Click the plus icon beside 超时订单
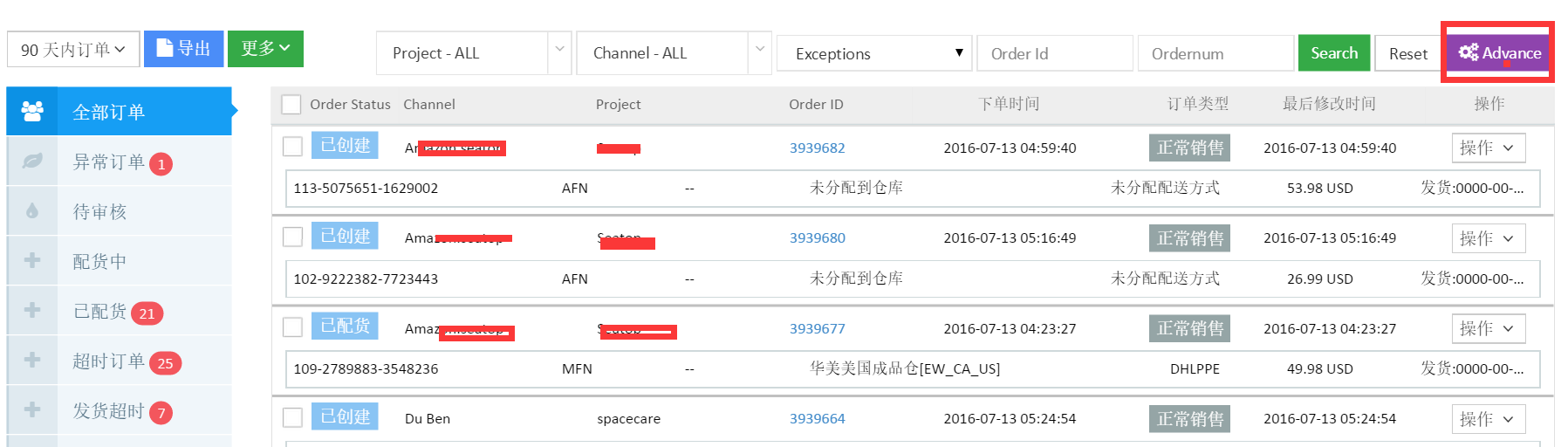Viewport: 1568px width, 447px height. 32,360
